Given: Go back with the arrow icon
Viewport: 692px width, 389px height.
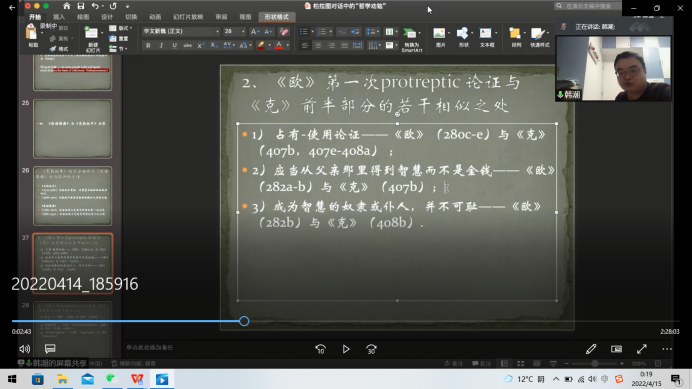Looking at the screenshot, I should tap(12, 8).
